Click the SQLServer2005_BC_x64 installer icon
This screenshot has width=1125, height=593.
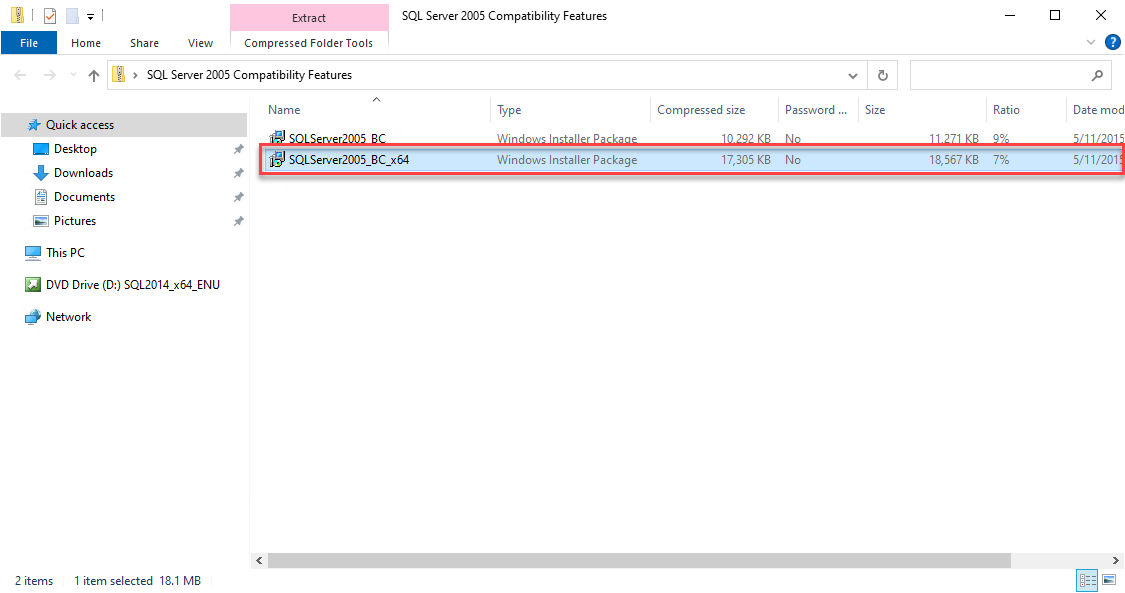click(x=277, y=159)
